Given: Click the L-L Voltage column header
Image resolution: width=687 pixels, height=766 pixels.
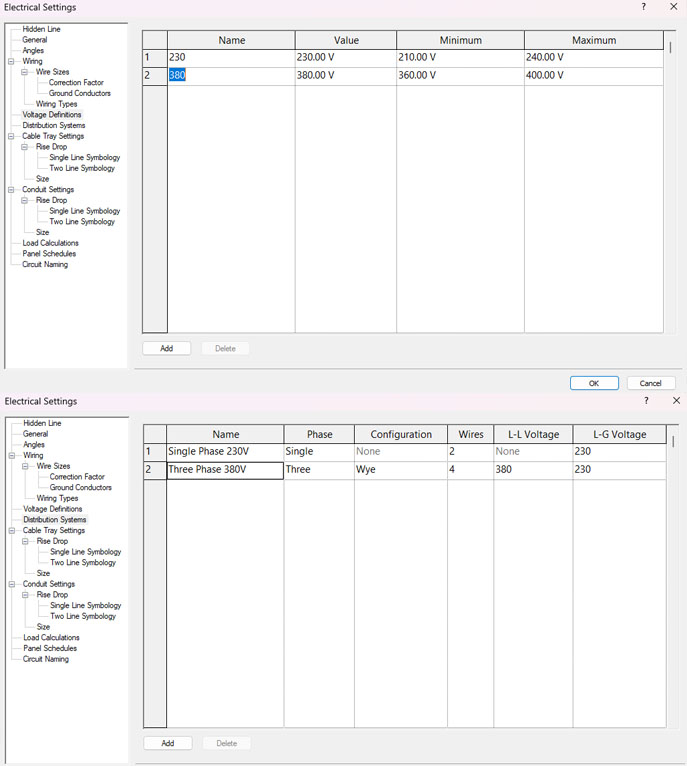Looking at the screenshot, I should pos(532,435).
